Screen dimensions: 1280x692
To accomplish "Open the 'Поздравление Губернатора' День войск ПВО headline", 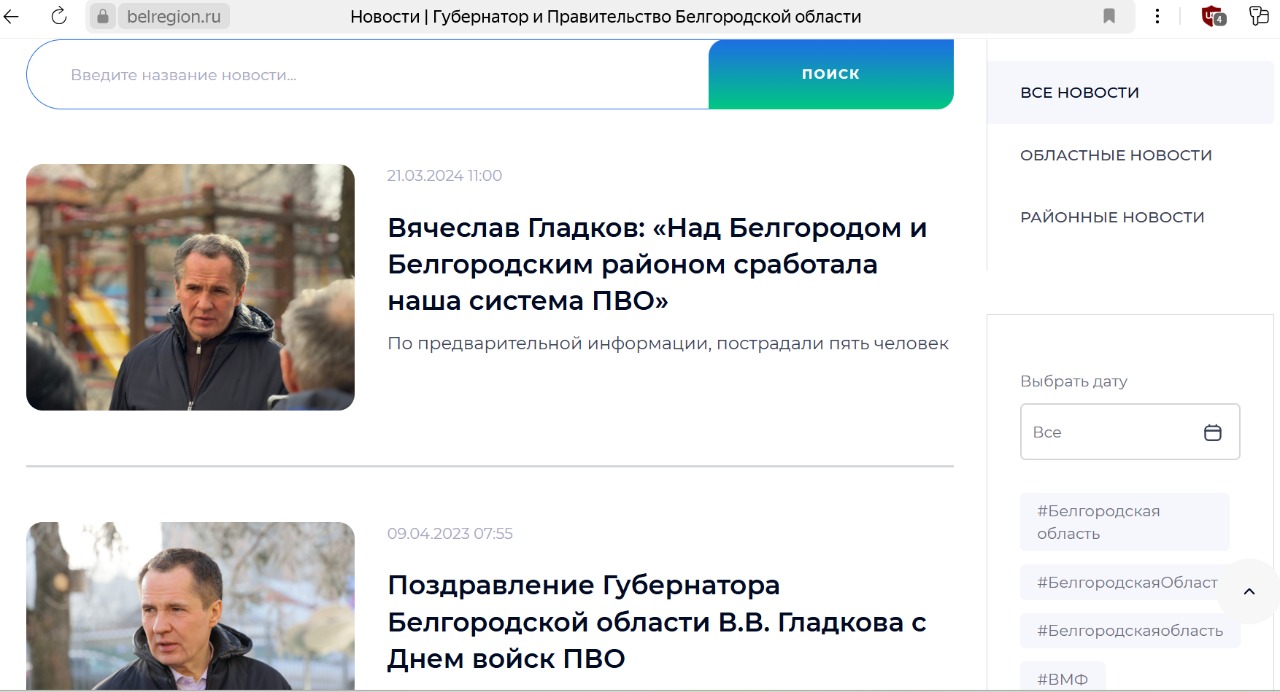I will (x=657, y=621).
